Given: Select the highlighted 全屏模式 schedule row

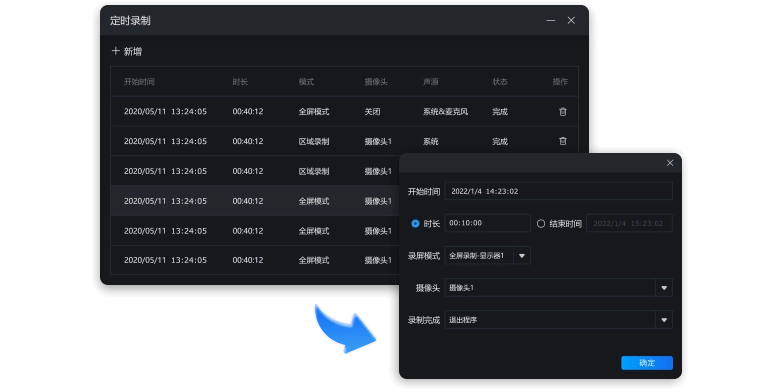Looking at the screenshot, I should tap(255, 201).
